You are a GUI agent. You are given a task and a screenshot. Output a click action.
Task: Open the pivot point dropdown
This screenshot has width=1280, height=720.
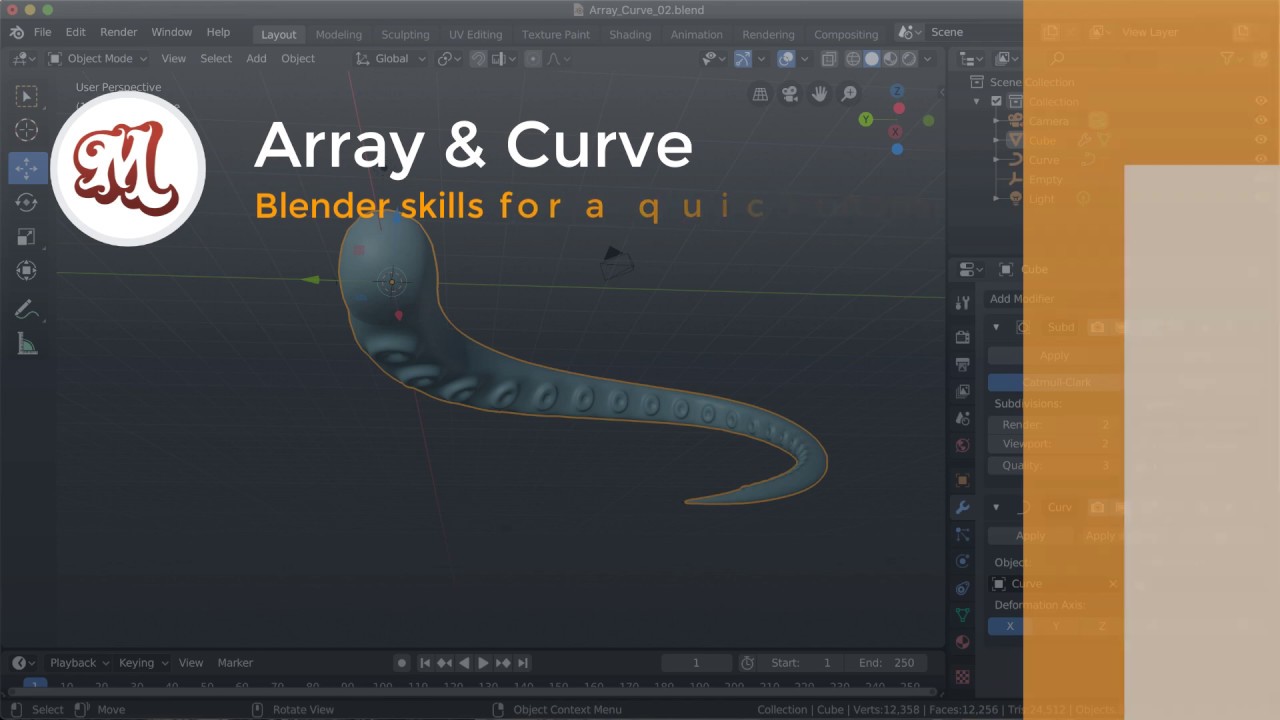449,59
